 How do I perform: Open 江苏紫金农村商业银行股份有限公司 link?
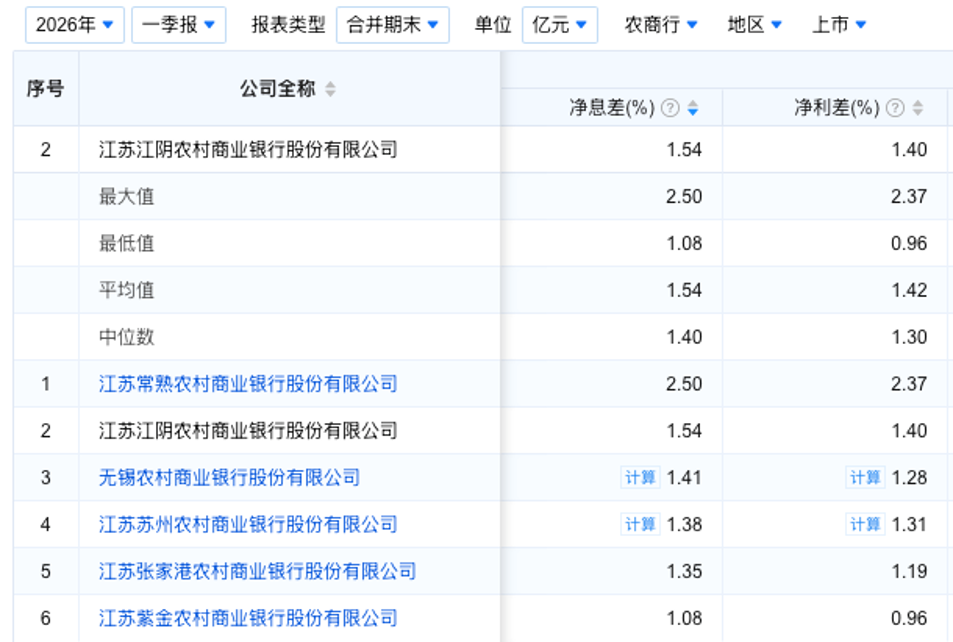[248, 618]
